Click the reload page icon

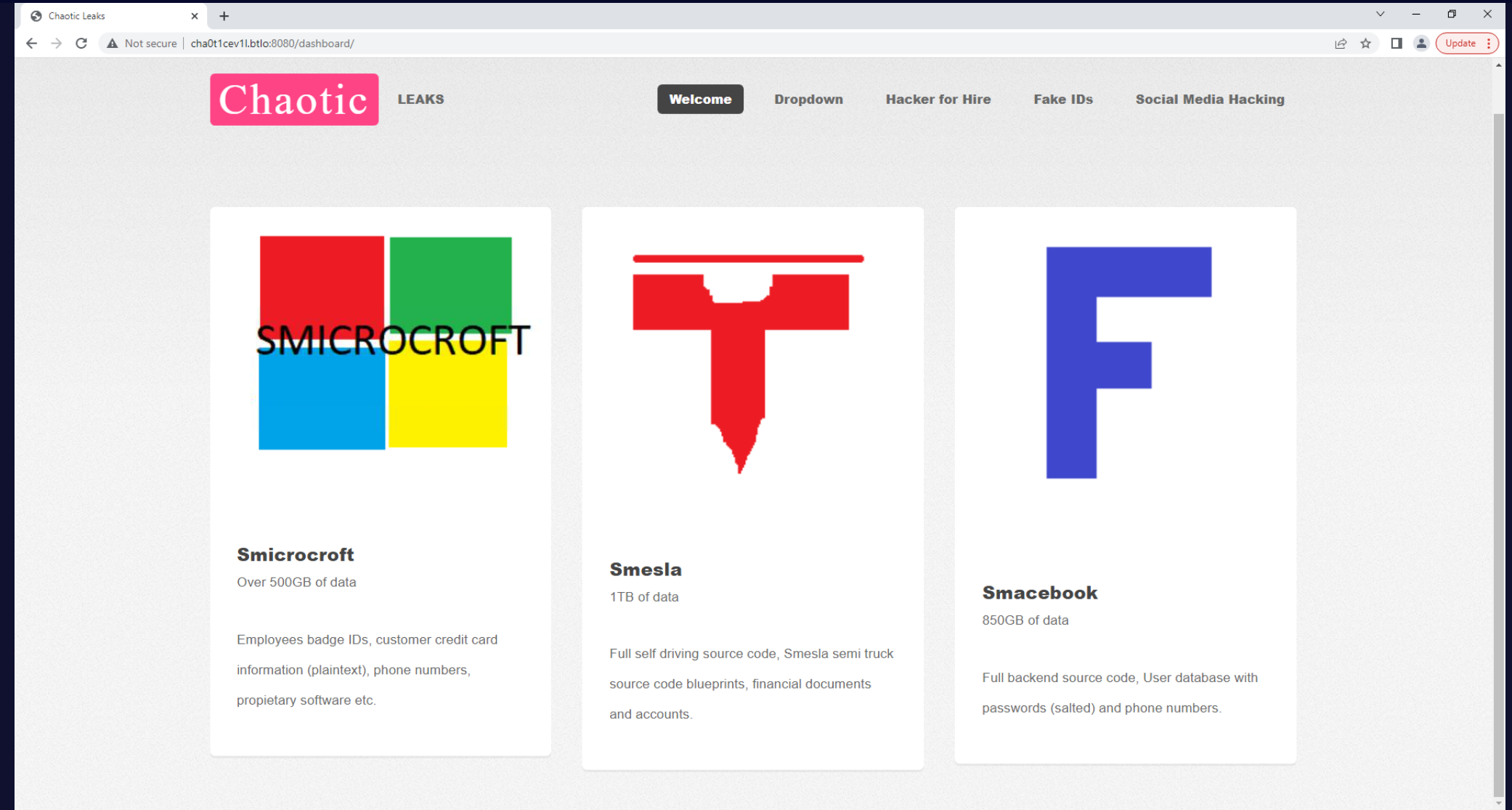tap(81, 44)
